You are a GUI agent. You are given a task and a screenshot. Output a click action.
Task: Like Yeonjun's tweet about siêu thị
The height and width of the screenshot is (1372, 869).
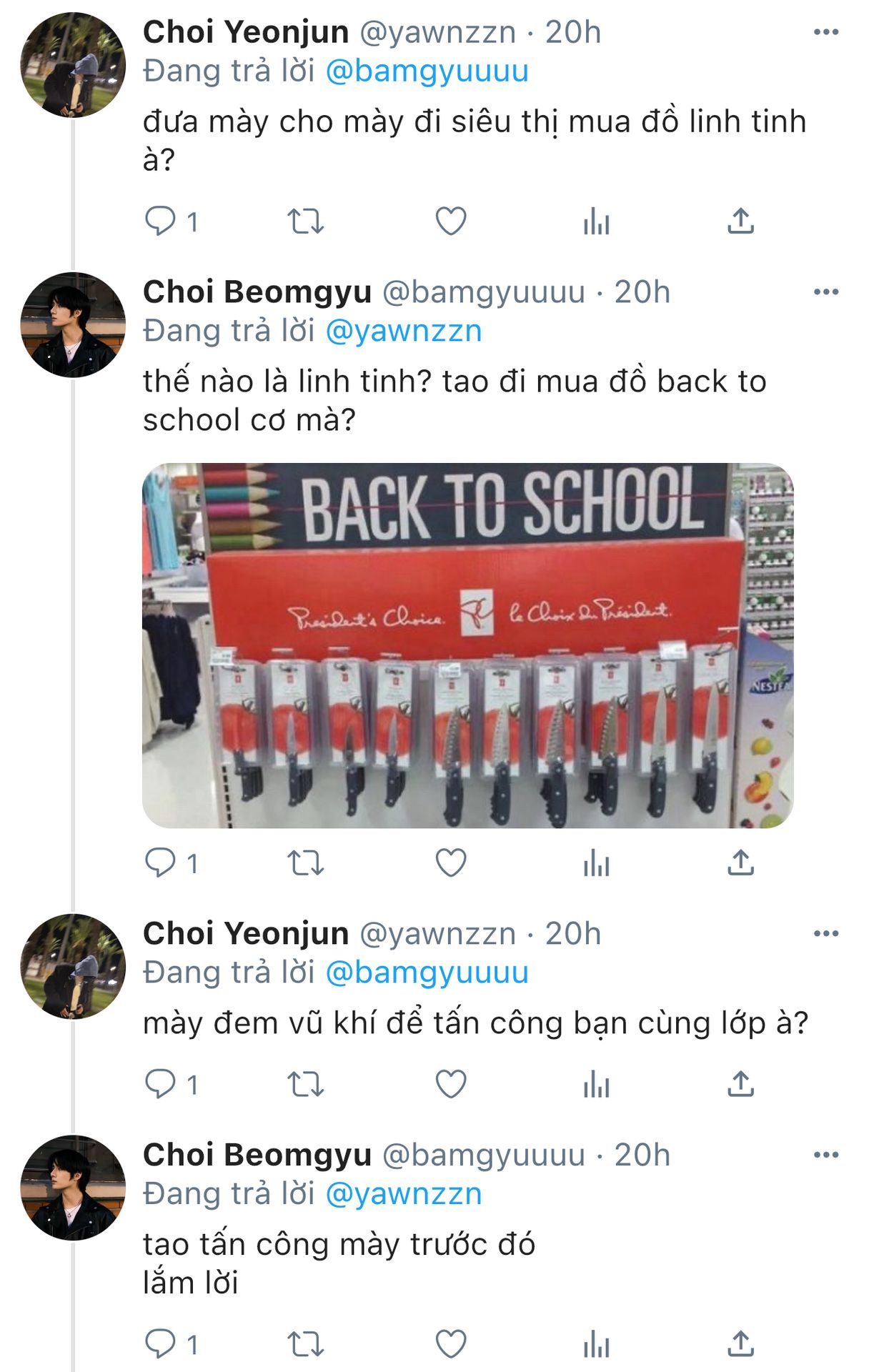tap(451, 221)
